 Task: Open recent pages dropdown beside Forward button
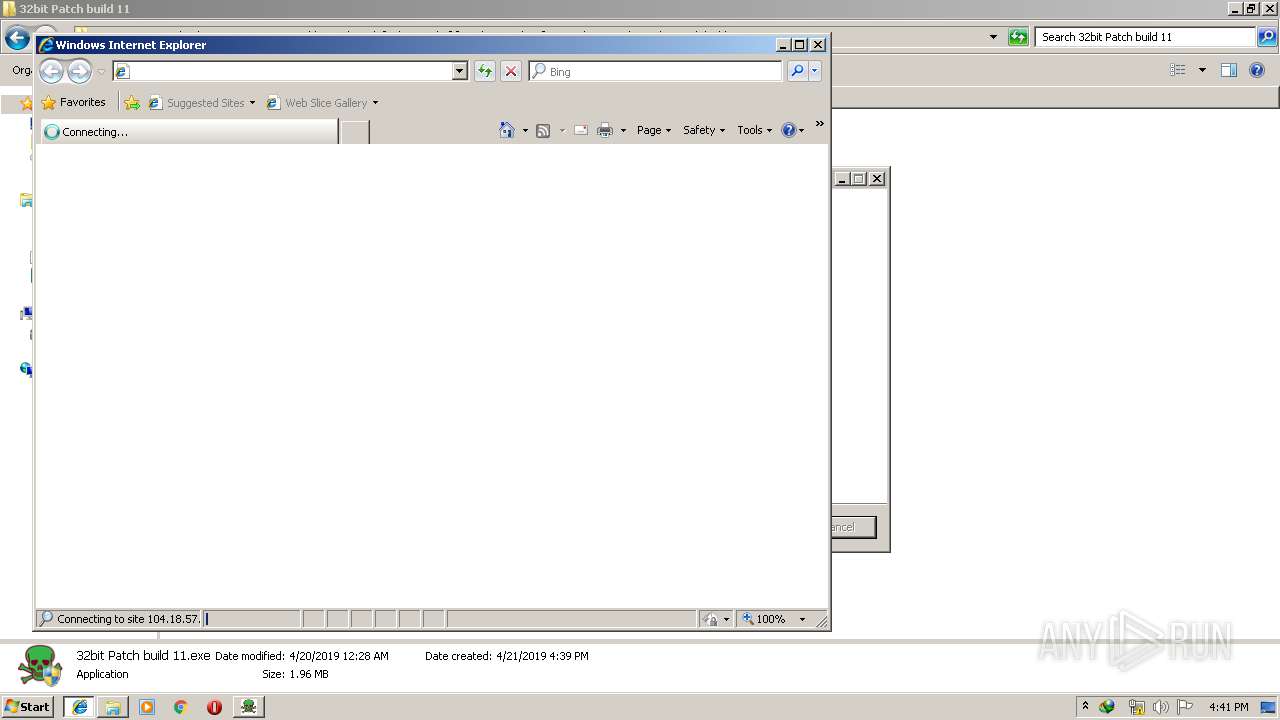pos(101,72)
